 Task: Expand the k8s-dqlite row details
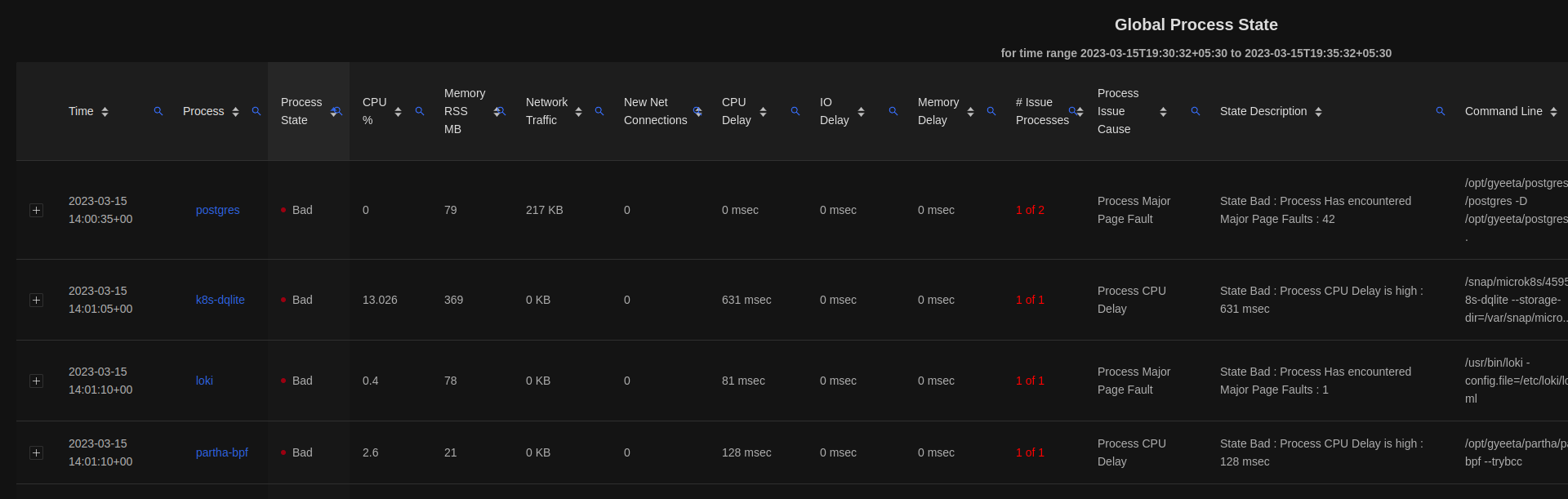point(36,300)
